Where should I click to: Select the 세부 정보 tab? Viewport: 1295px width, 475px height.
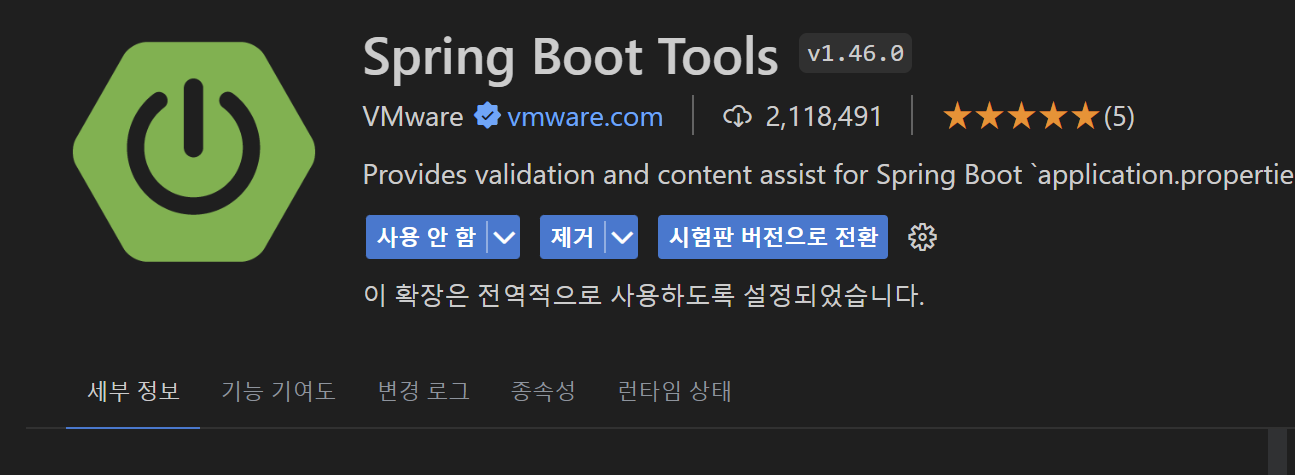point(133,391)
